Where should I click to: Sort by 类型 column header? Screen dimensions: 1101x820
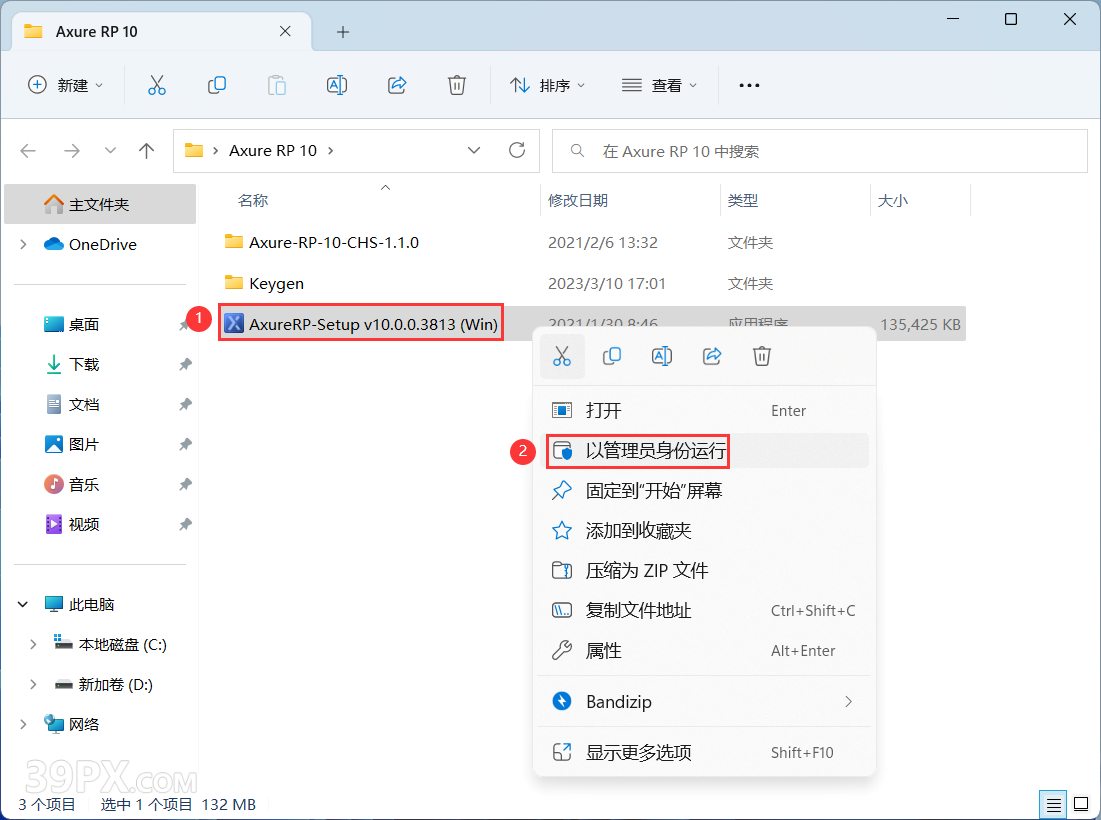tap(743, 201)
